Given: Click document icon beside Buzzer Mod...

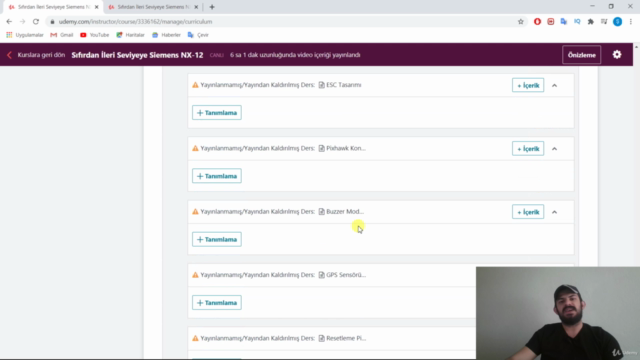Looking at the screenshot, I should pyautogui.click(x=322, y=211).
